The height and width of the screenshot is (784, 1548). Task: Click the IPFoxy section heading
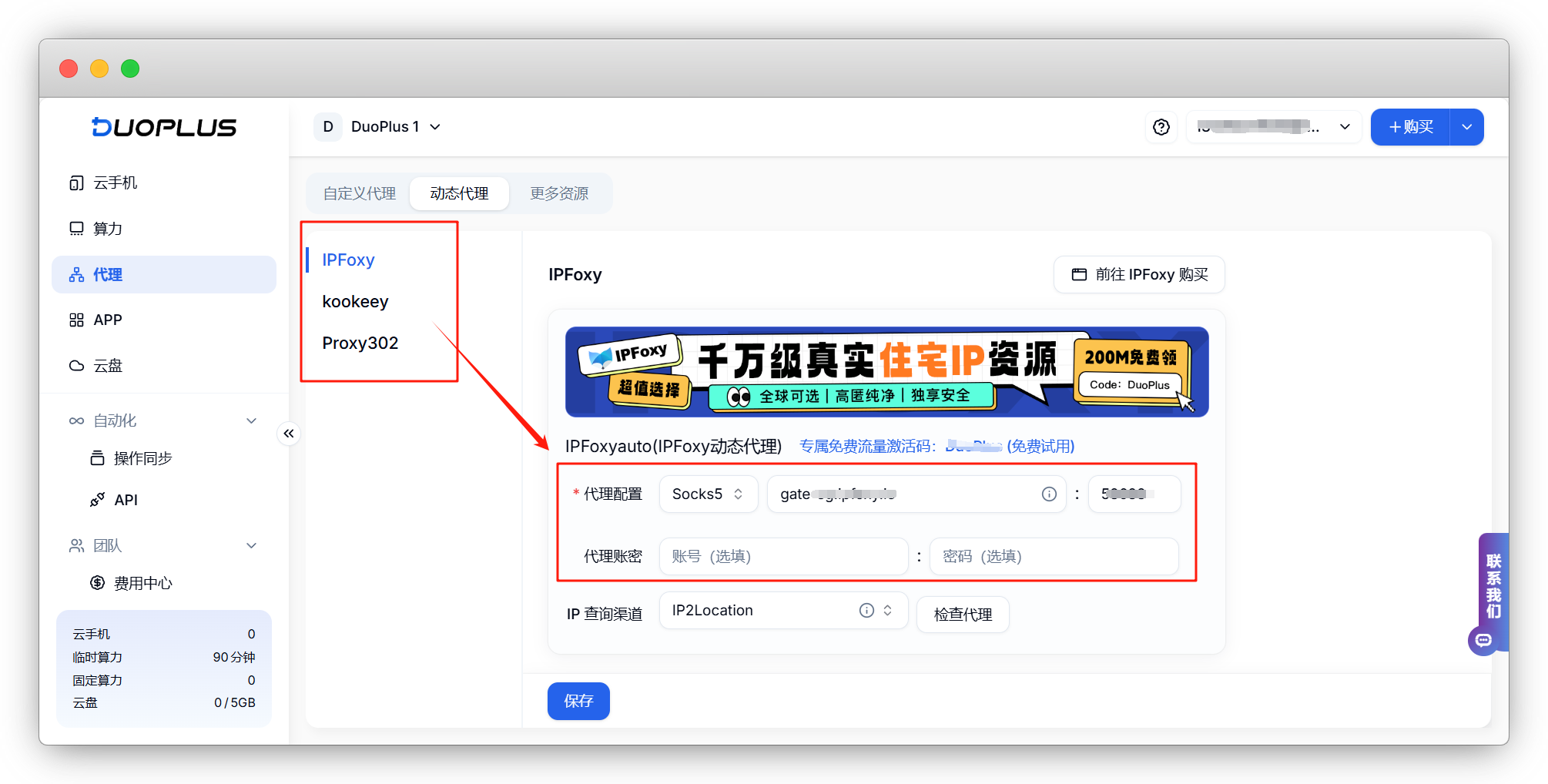[575, 275]
